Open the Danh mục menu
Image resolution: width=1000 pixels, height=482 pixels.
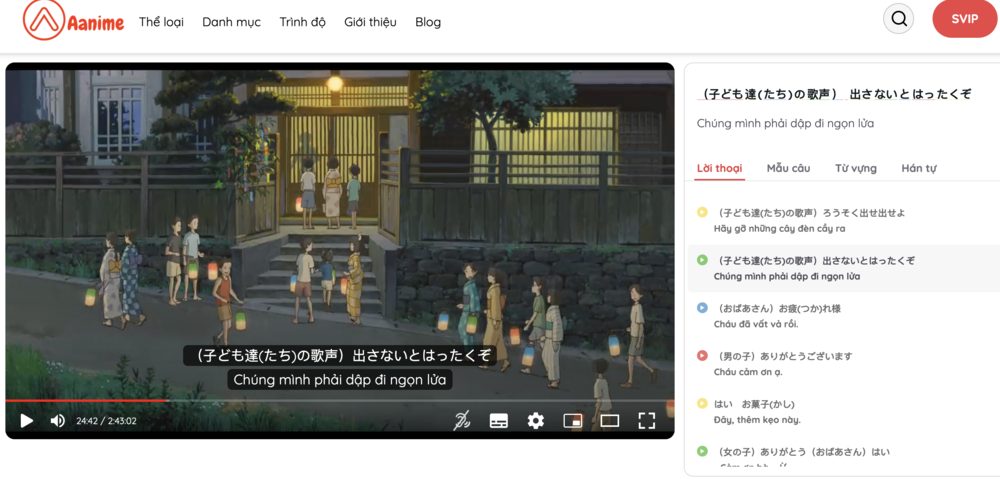(x=232, y=22)
